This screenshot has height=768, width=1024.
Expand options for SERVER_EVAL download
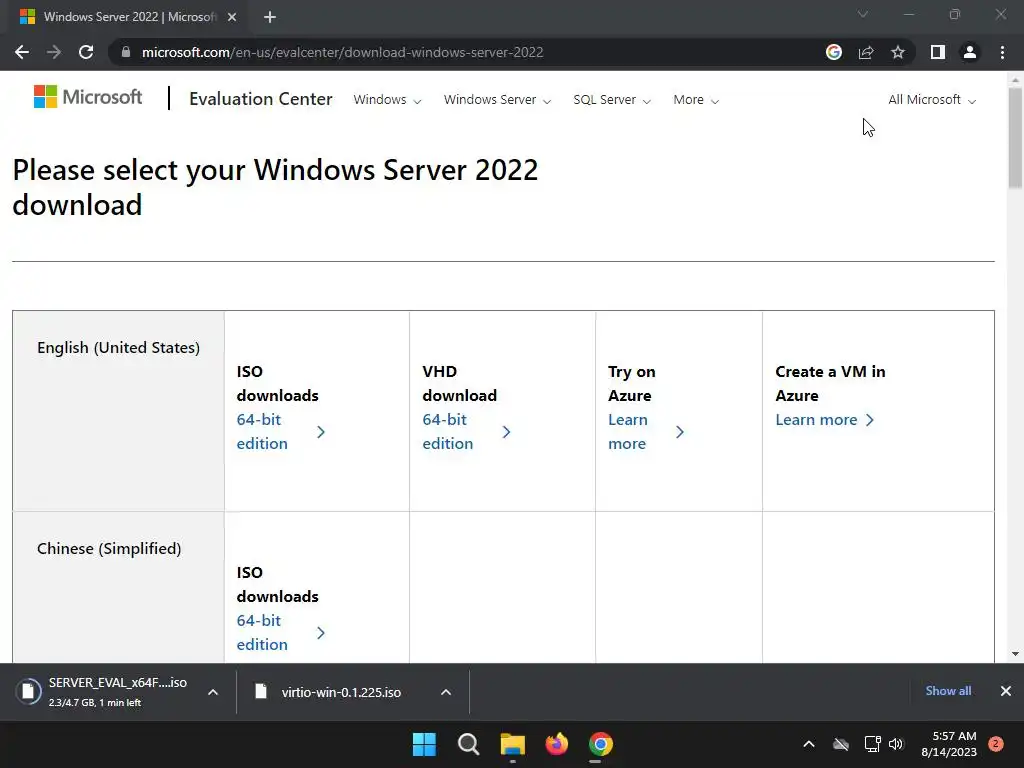[213, 692]
